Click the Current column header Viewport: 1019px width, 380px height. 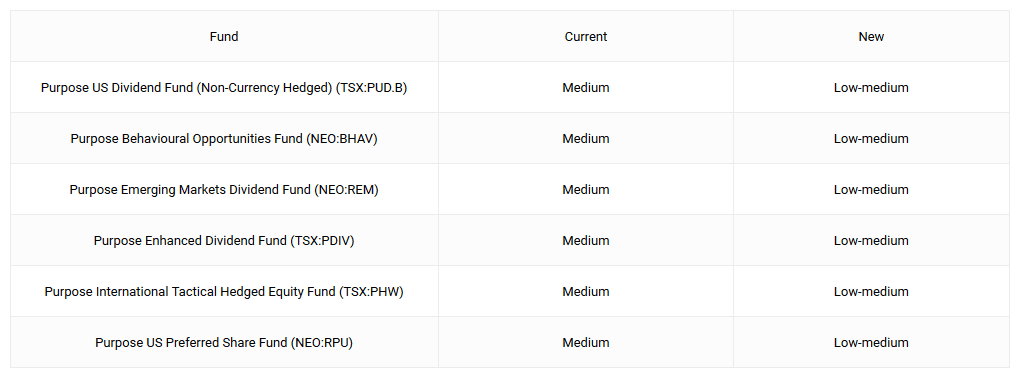pos(586,36)
